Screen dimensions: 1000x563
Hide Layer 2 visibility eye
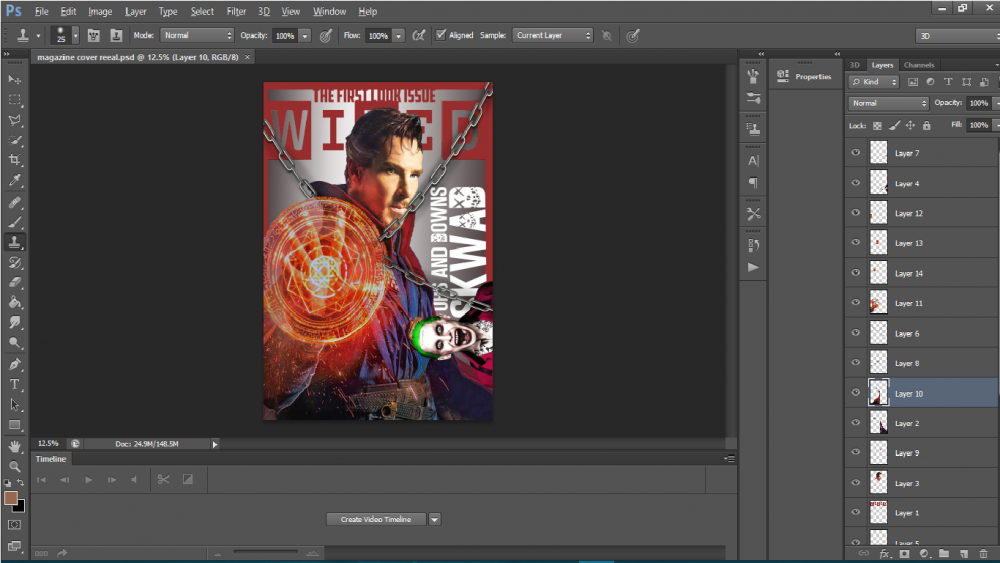[856, 423]
